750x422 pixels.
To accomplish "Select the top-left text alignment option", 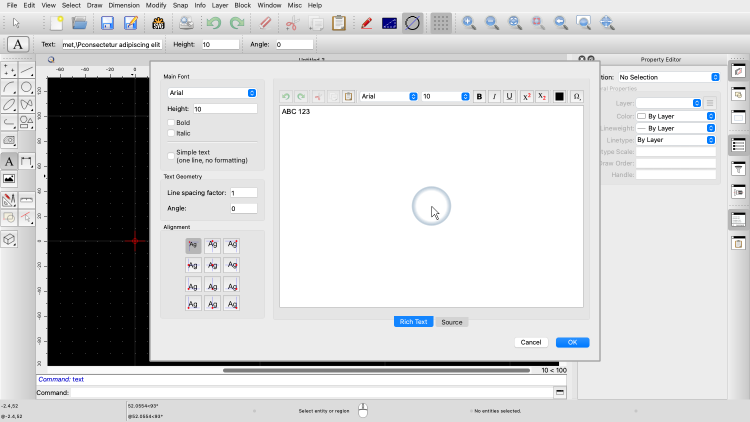I will [x=193, y=245].
